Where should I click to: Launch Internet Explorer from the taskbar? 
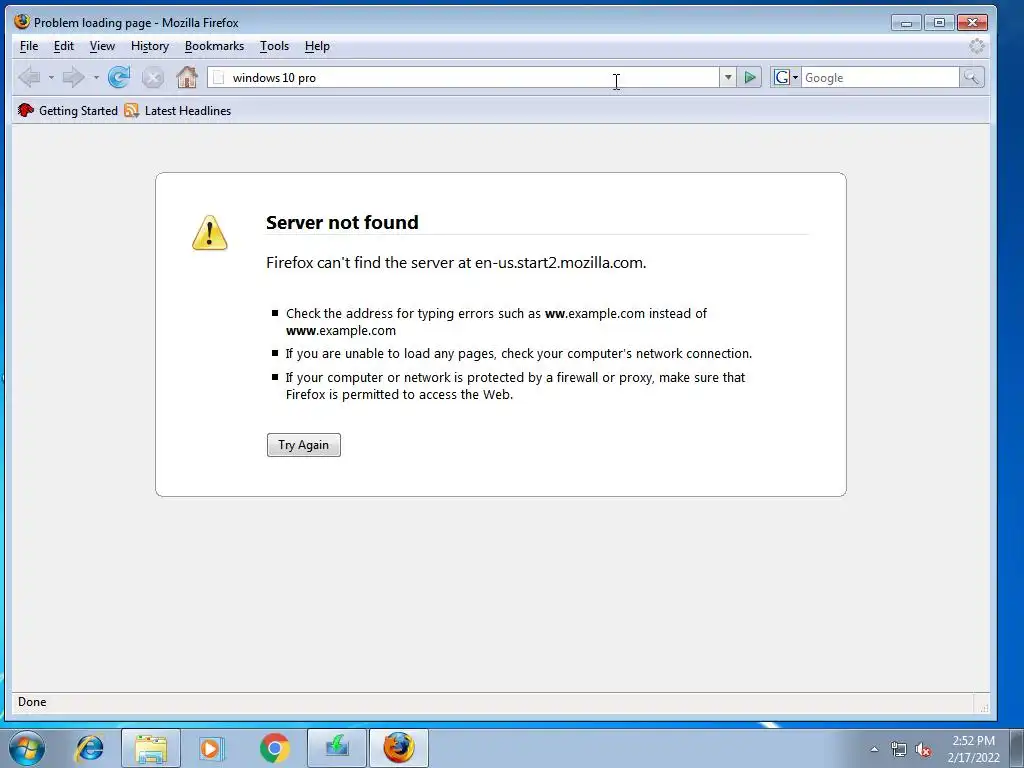pyautogui.click(x=89, y=748)
